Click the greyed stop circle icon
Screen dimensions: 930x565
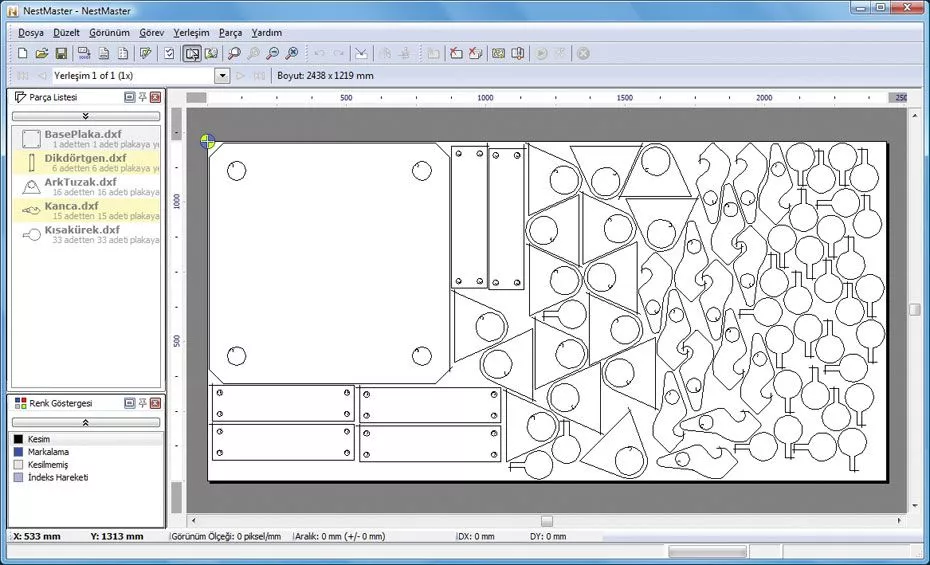tap(583, 53)
